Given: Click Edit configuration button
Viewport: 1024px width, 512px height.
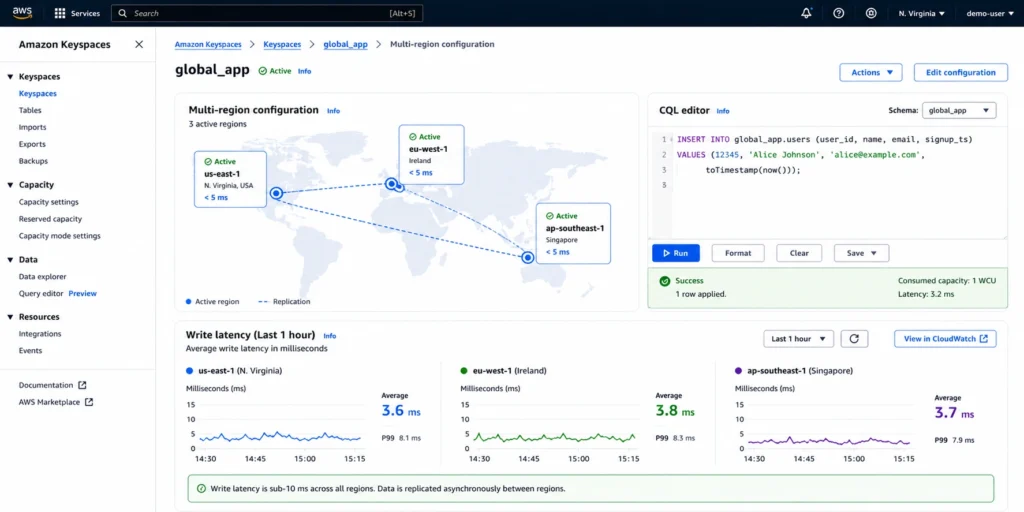Looking at the screenshot, I should point(961,72).
